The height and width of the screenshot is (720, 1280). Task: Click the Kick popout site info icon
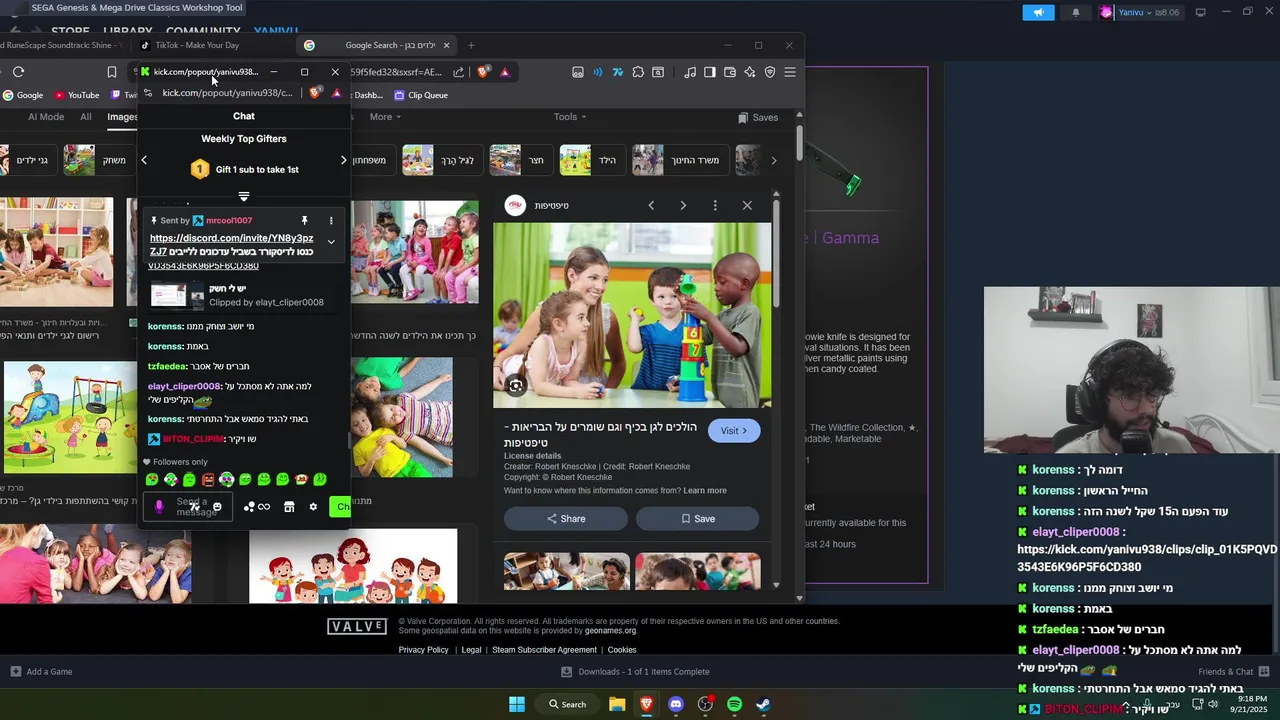[x=148, y=93]
